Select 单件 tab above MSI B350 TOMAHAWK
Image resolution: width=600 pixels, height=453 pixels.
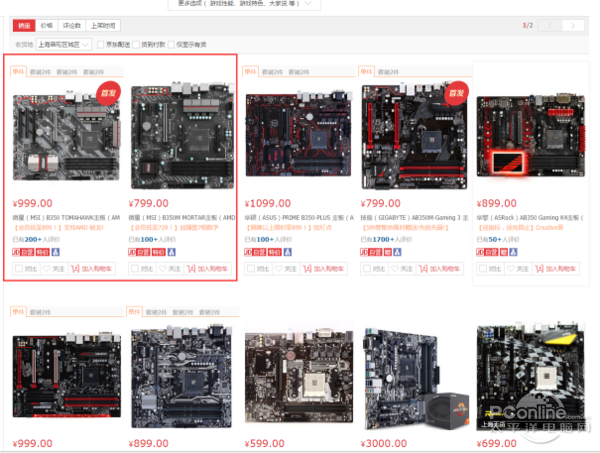click(18, 72)
